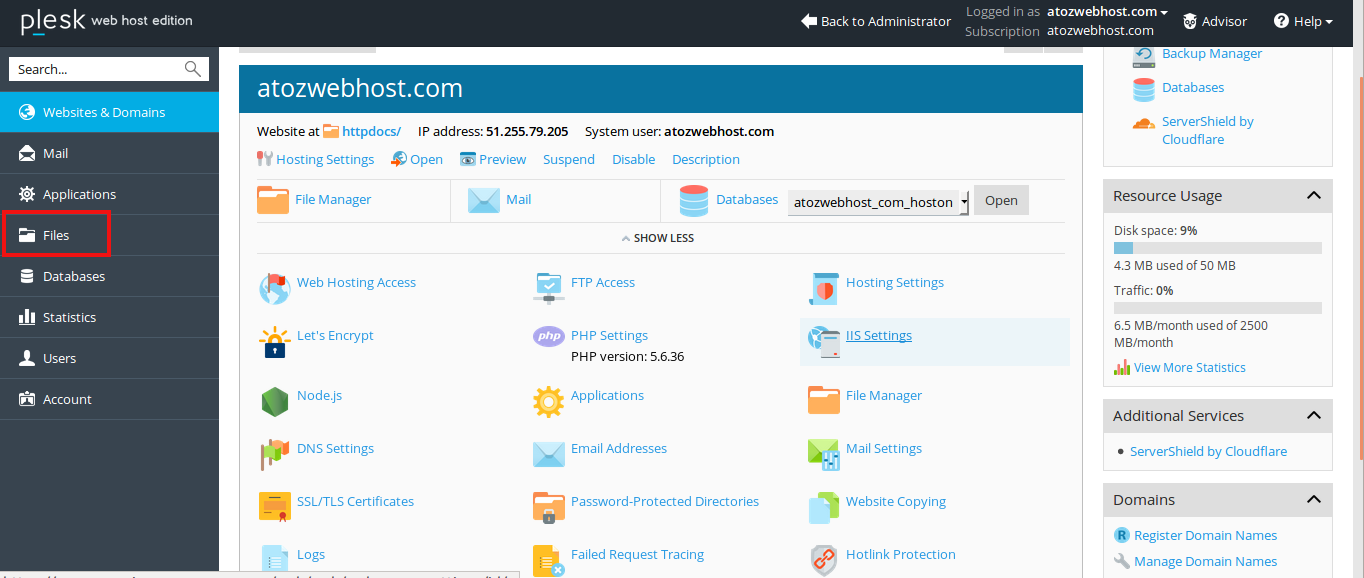The height and width of the screenshot is (578, 1364).
Task: Click the Let's Encrypt padlock icon
Action: click(x=274, y=342)
